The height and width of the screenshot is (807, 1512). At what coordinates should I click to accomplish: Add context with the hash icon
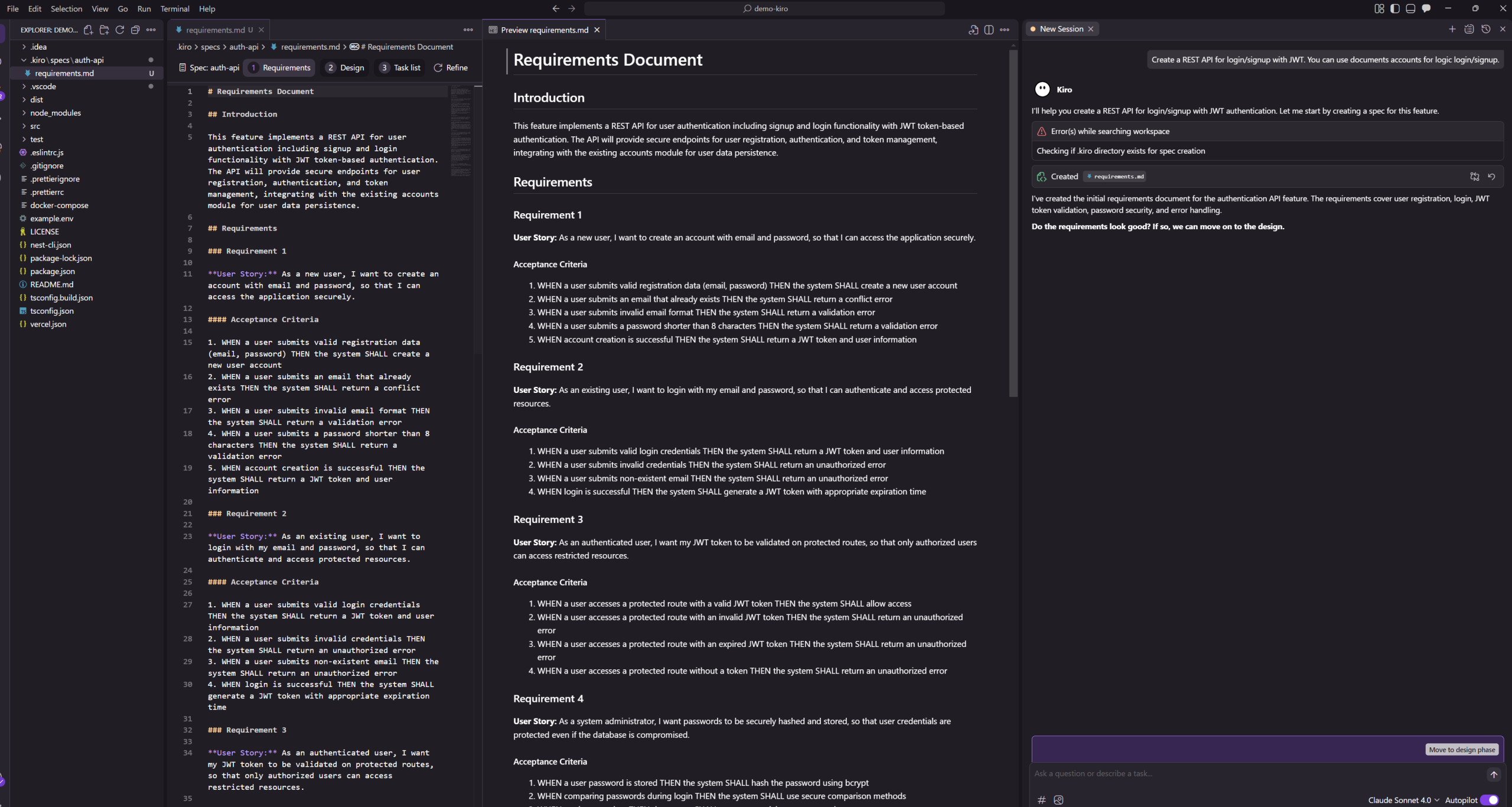pos(1042,800)
